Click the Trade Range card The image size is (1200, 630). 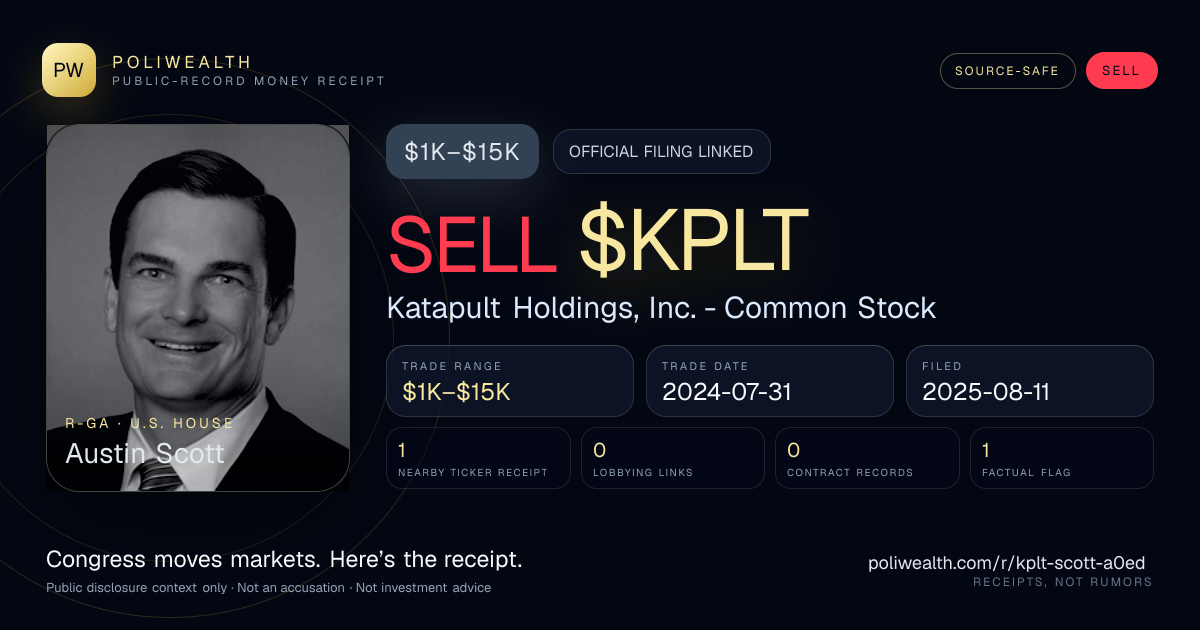[510, 381]
